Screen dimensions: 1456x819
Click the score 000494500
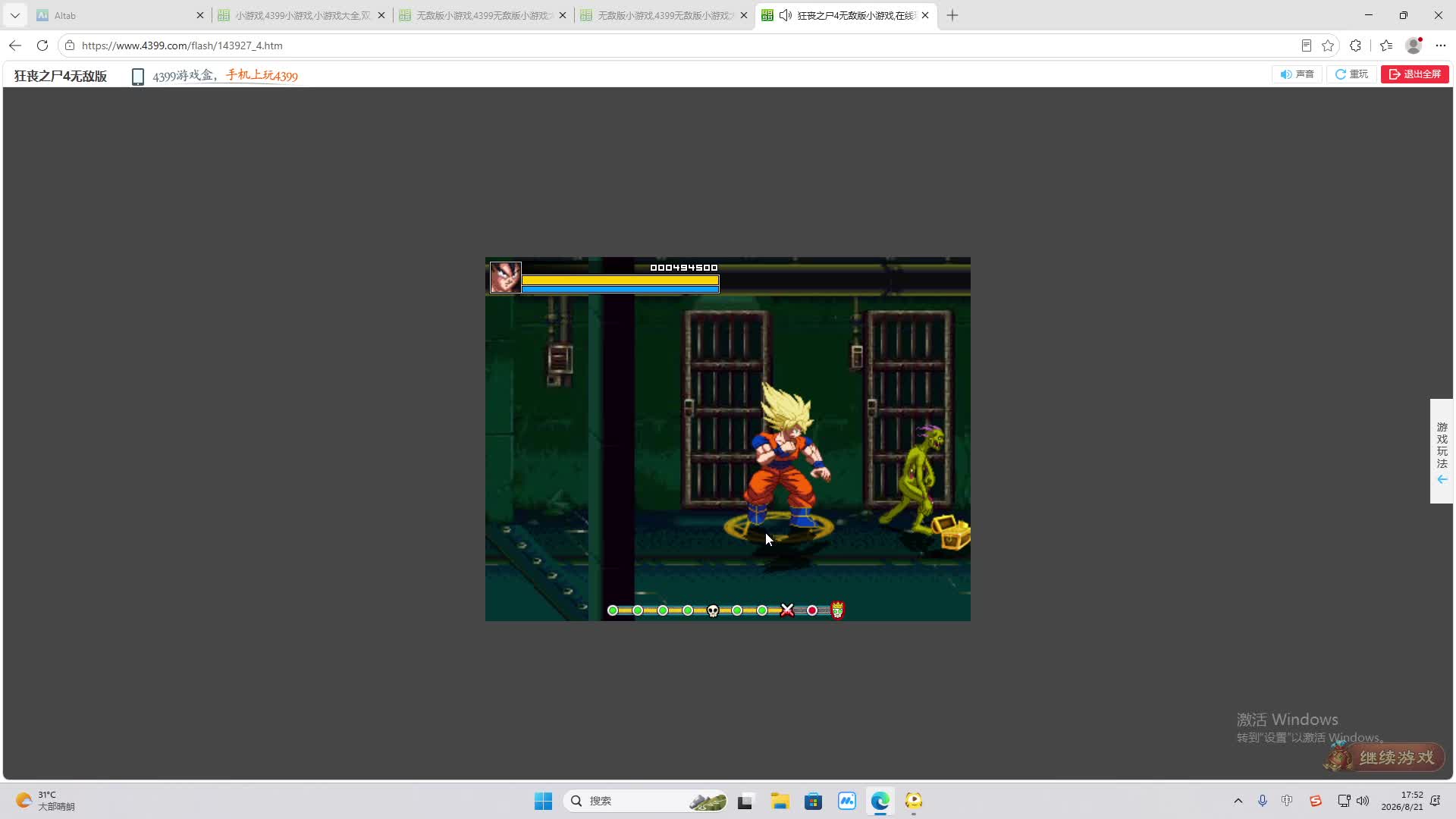pyautogui.click(x=684, y=268)
